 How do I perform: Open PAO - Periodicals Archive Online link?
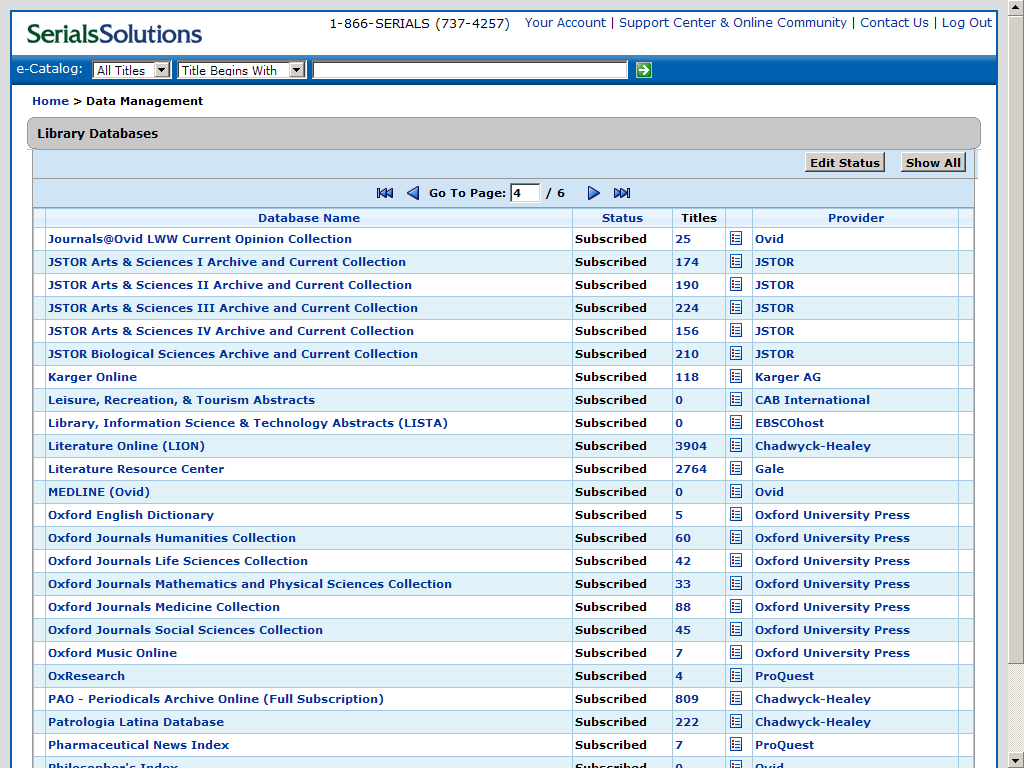click(216, 699)
